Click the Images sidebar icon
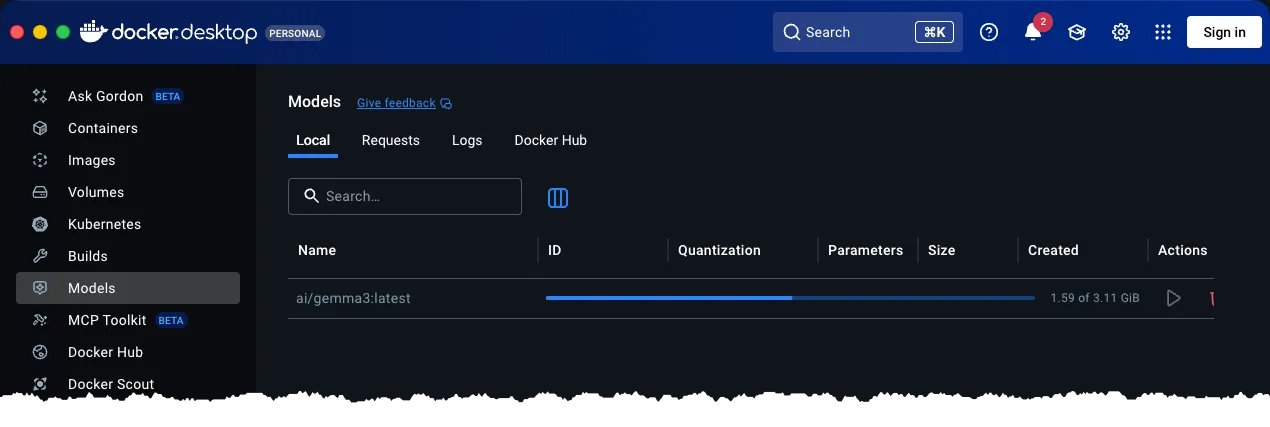 [x=40, y=160]
